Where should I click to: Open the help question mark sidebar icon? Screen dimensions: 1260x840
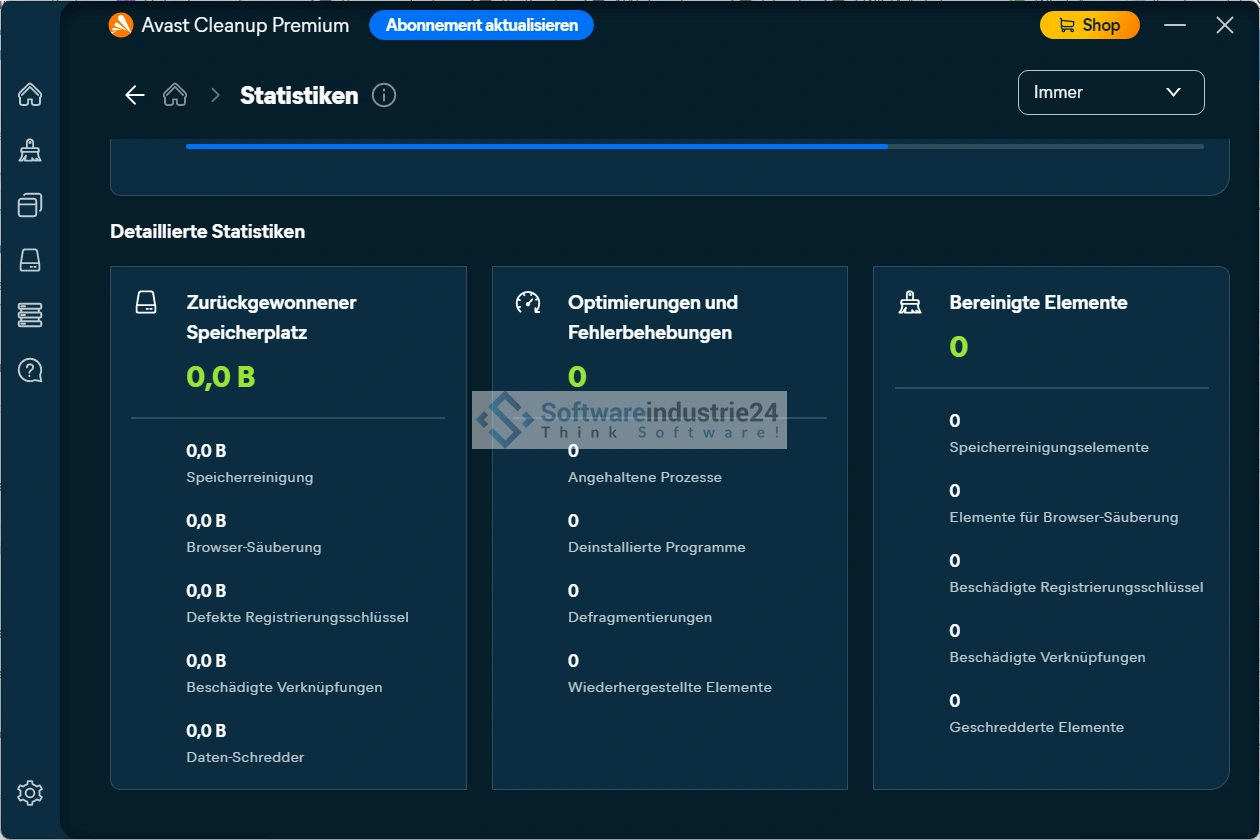click(x=30, y=371)
